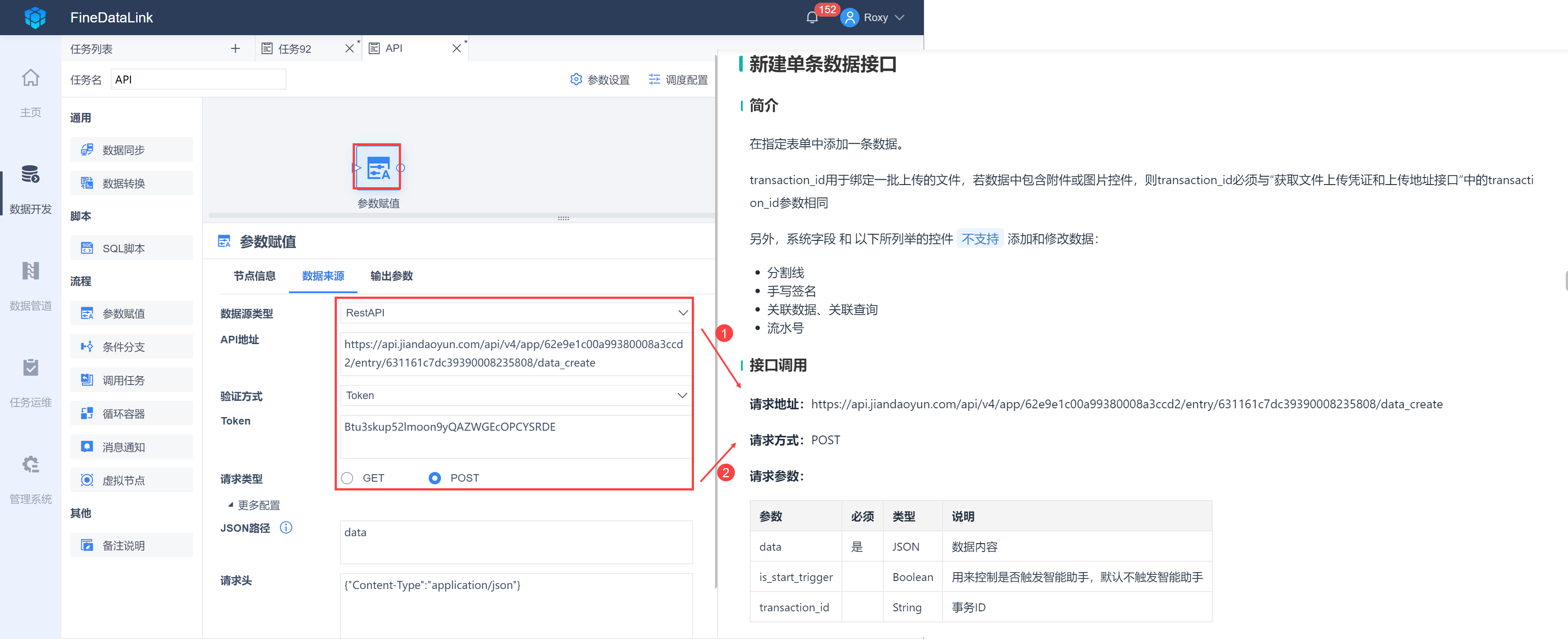Select the POST request type

click(435, 478)
